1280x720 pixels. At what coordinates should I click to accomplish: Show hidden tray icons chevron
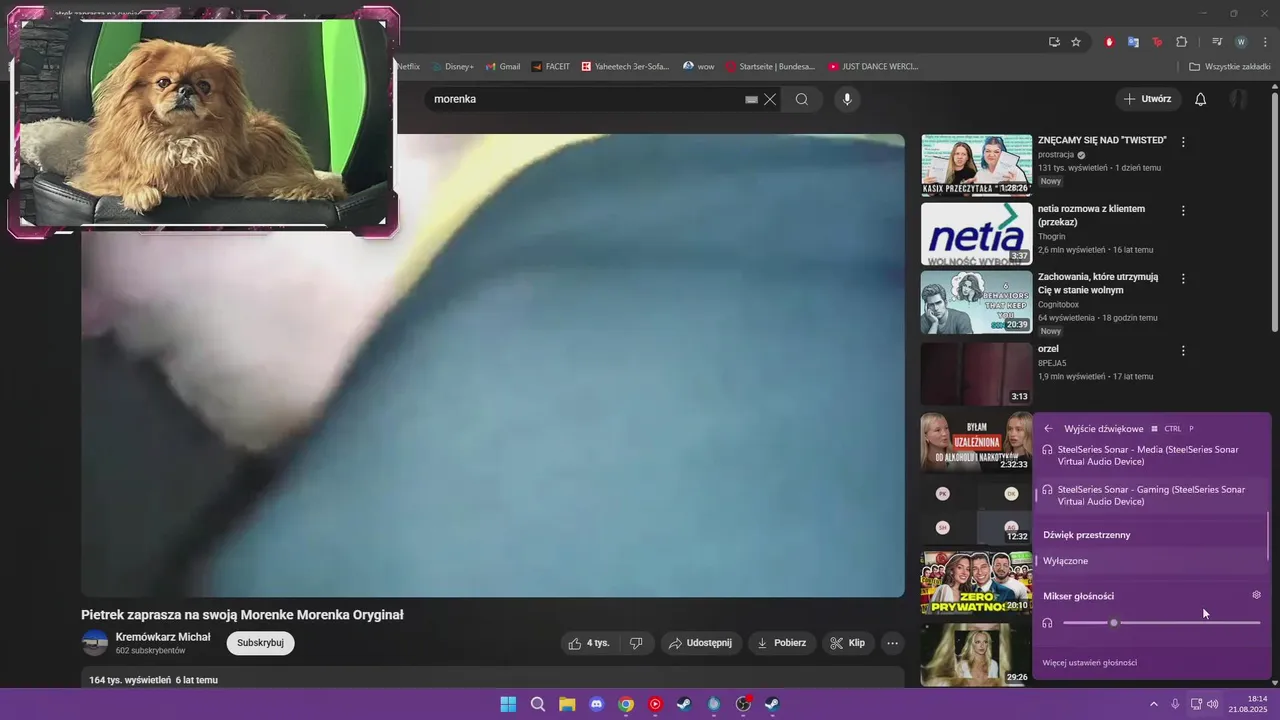tap(1153, 704)
